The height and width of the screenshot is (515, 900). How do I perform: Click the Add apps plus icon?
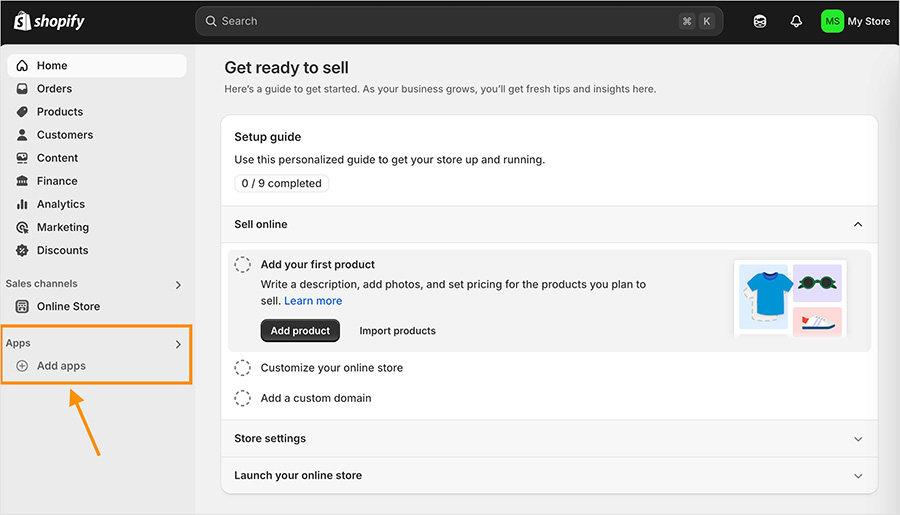22,366
